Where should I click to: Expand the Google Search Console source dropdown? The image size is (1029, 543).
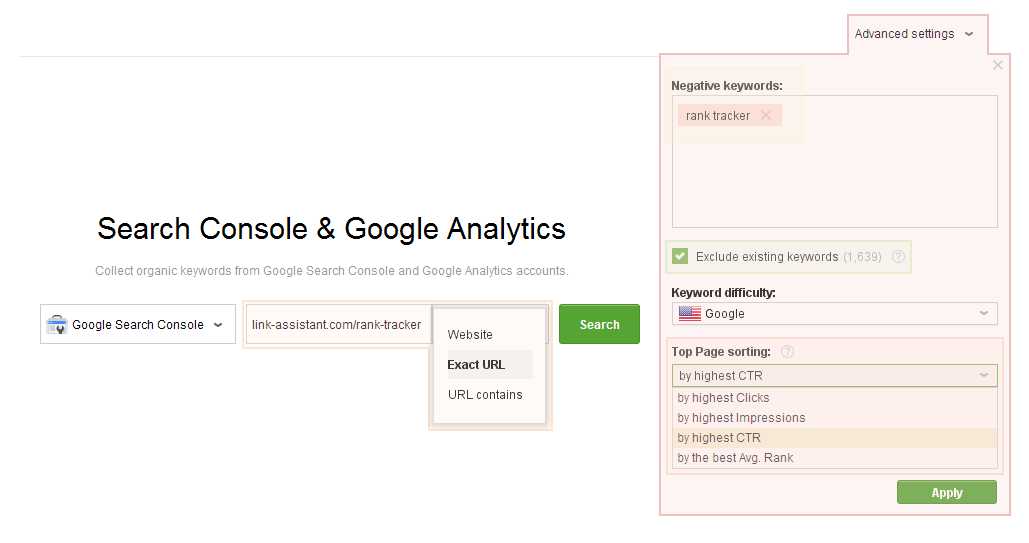(x=138, y=324)
